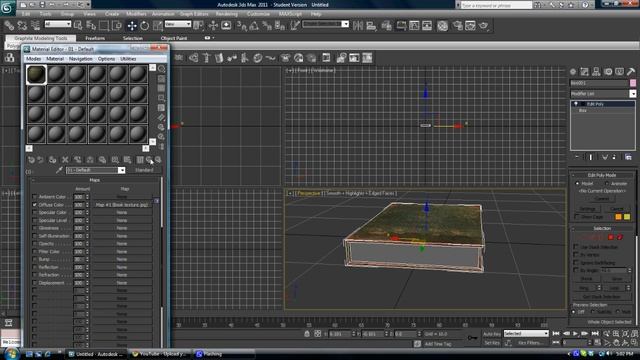Click Go to Parent icon in Material Editor
Viewport: 640px width, 360px height.
pos(149,160)
